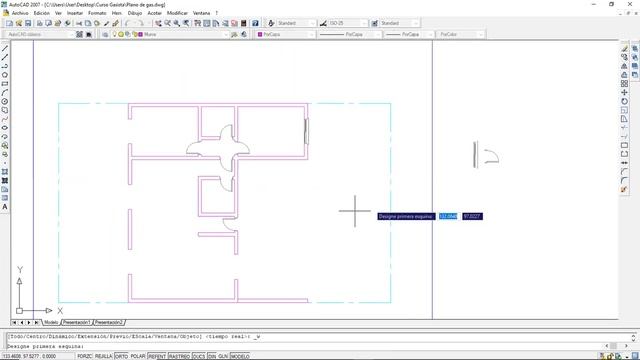Toggle REFENT object snap

coord(157,356)
